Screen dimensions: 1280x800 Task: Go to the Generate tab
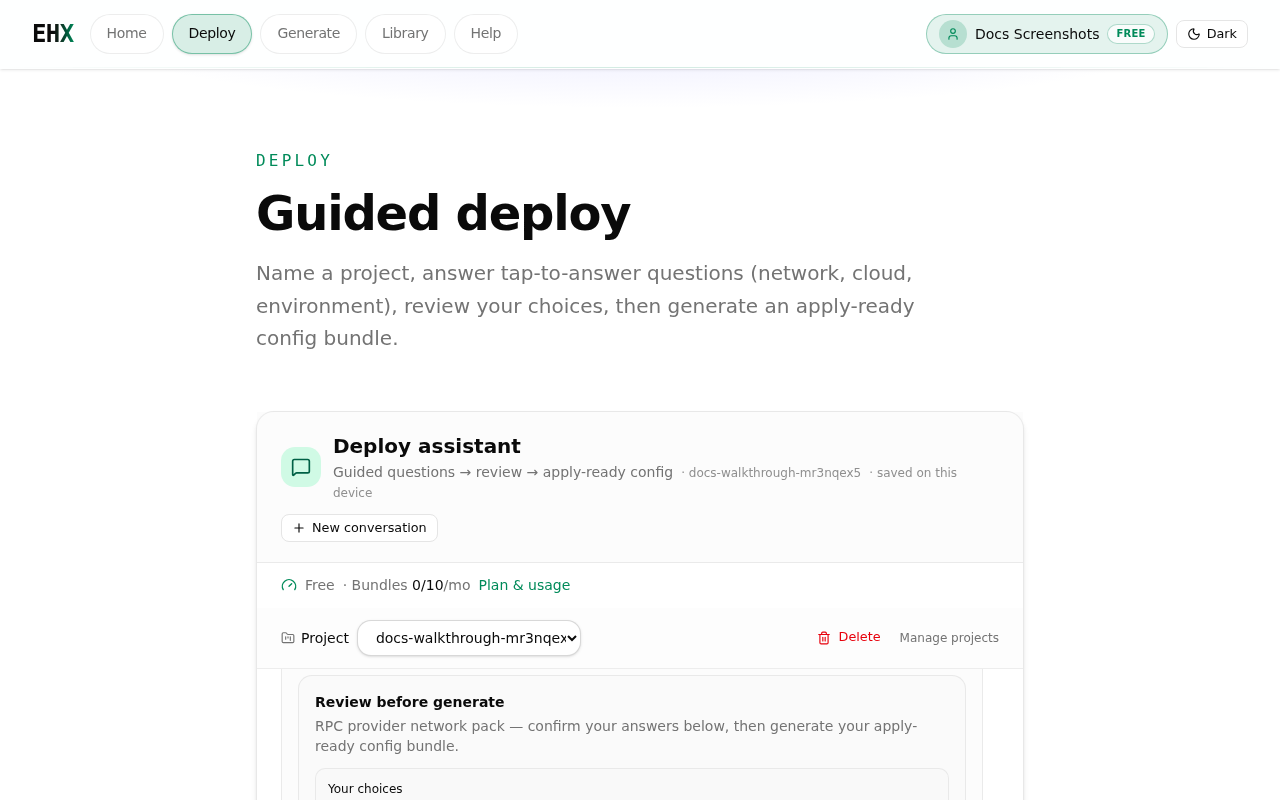[309, 34]
